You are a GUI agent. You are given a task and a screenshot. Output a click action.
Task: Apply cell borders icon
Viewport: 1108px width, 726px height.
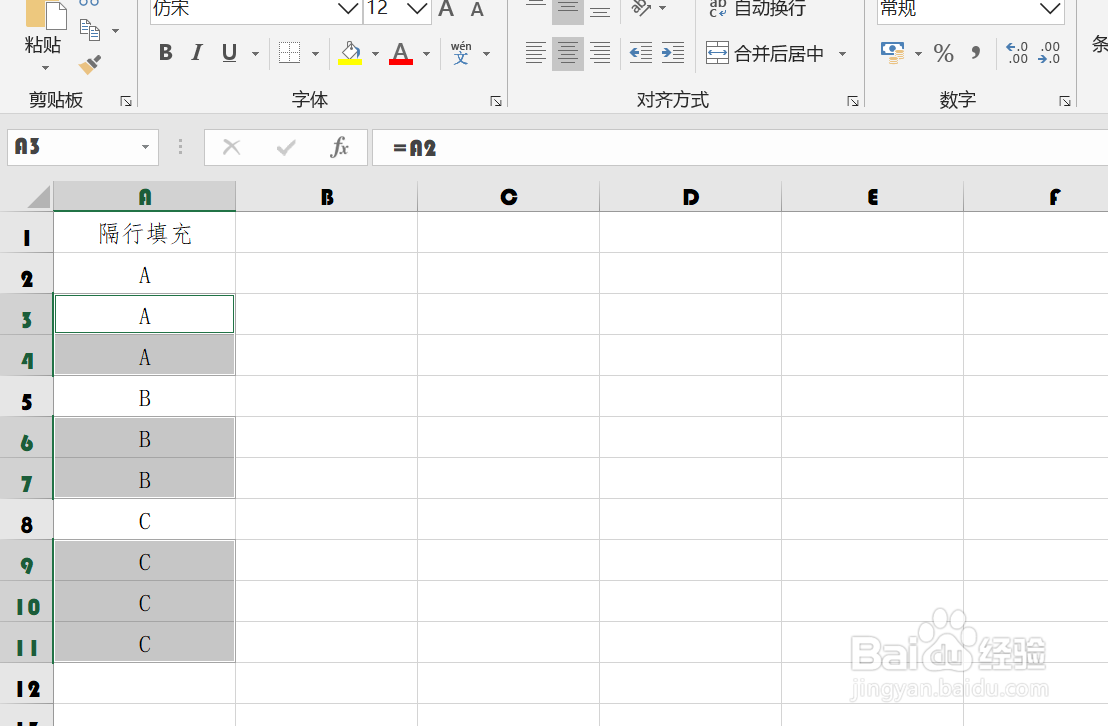pos(290,53)
